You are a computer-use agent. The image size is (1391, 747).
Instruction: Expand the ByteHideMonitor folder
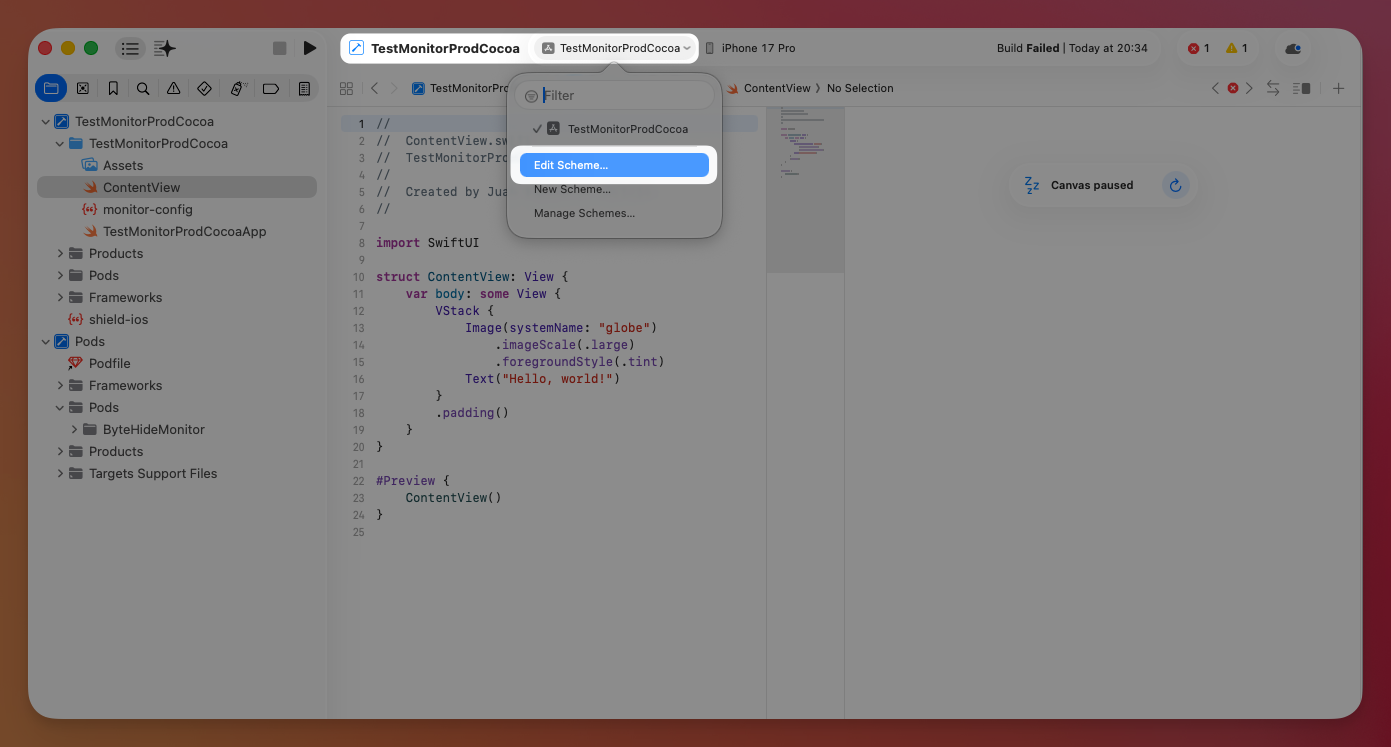pyautogui.click(x=73, y=429)
